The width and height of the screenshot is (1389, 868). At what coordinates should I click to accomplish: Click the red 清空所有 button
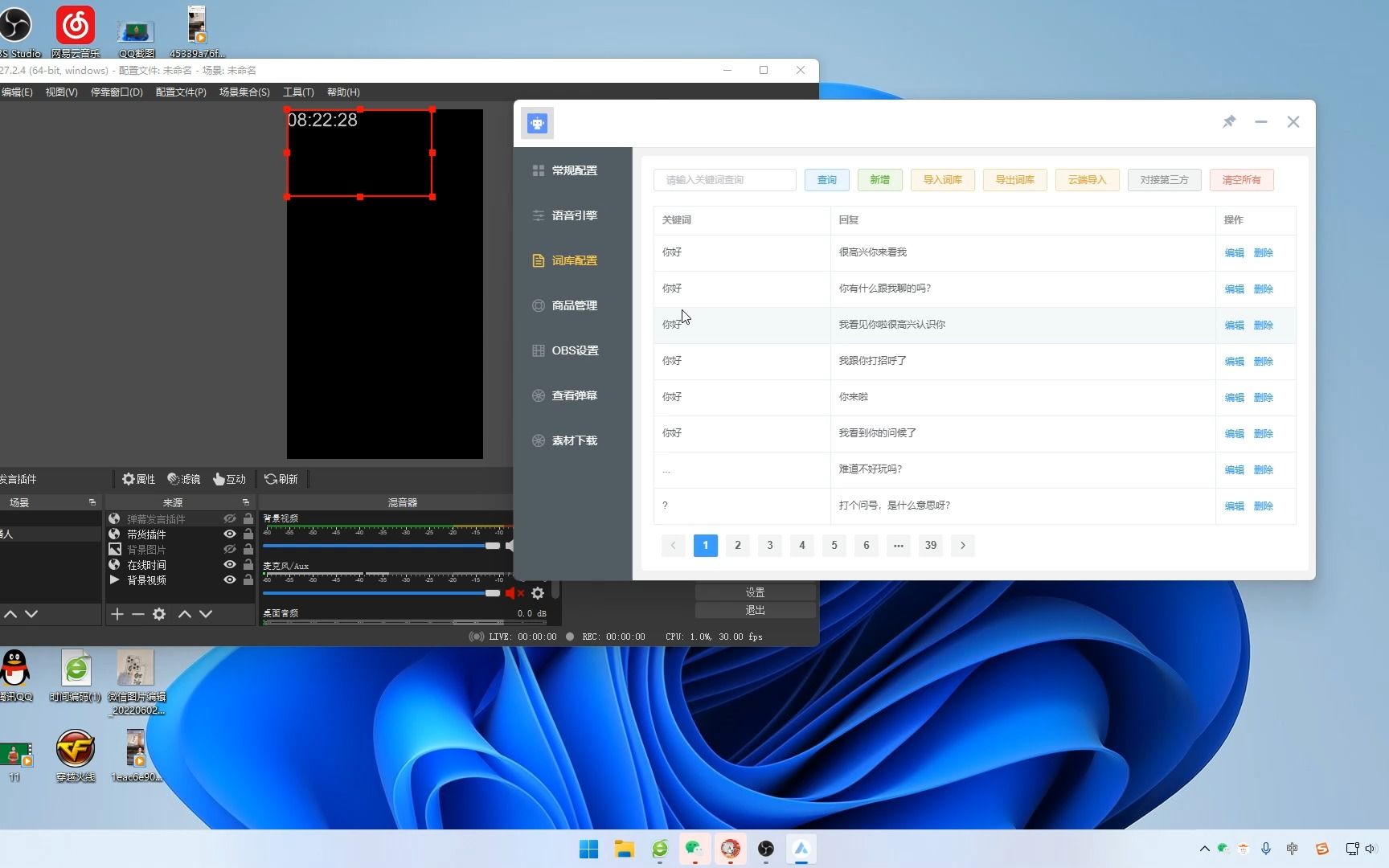pos(1241,180)
